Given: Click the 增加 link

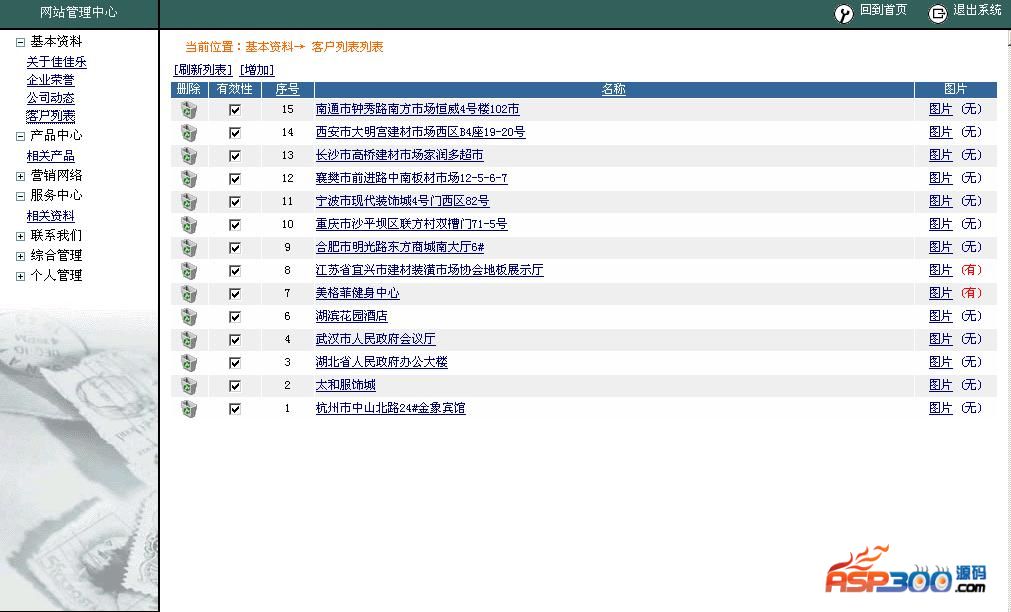Looking at the screenshot, I should [257, 70].
